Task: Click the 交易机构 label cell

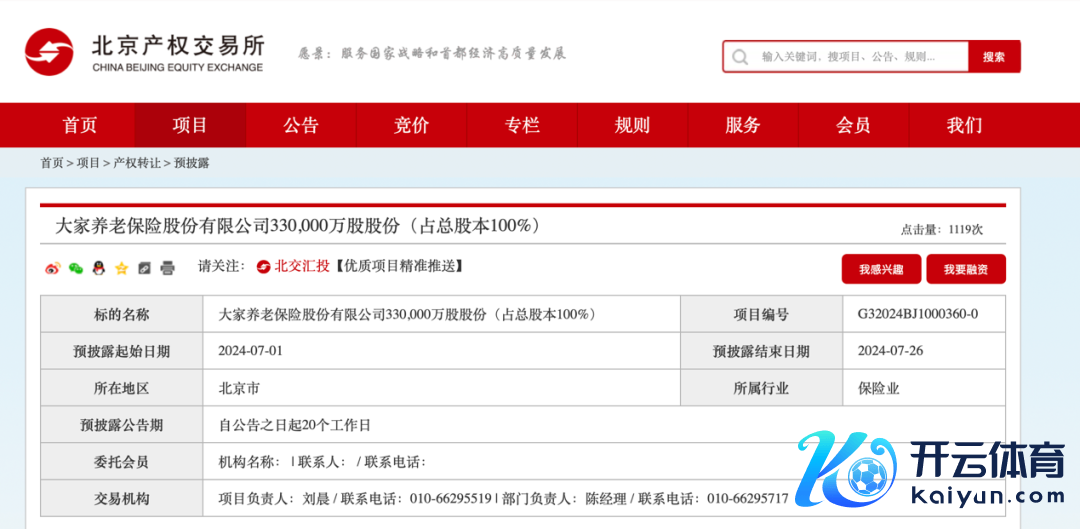Action: (121, 499)
